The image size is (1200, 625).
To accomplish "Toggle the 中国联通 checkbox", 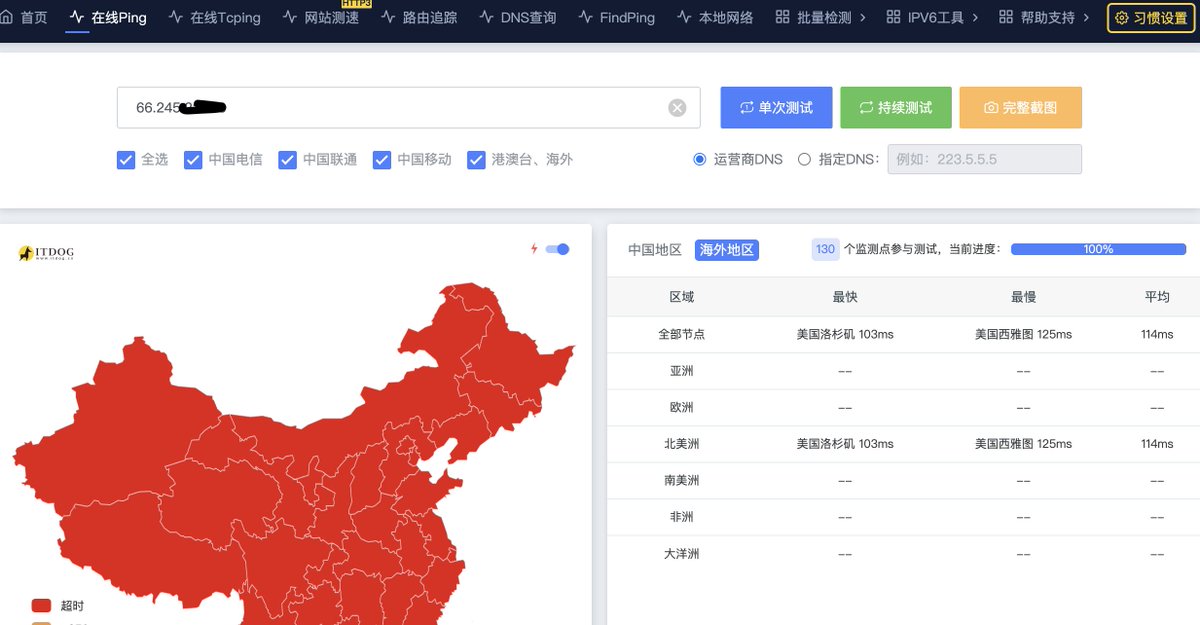I will click(x=287, y=160).
